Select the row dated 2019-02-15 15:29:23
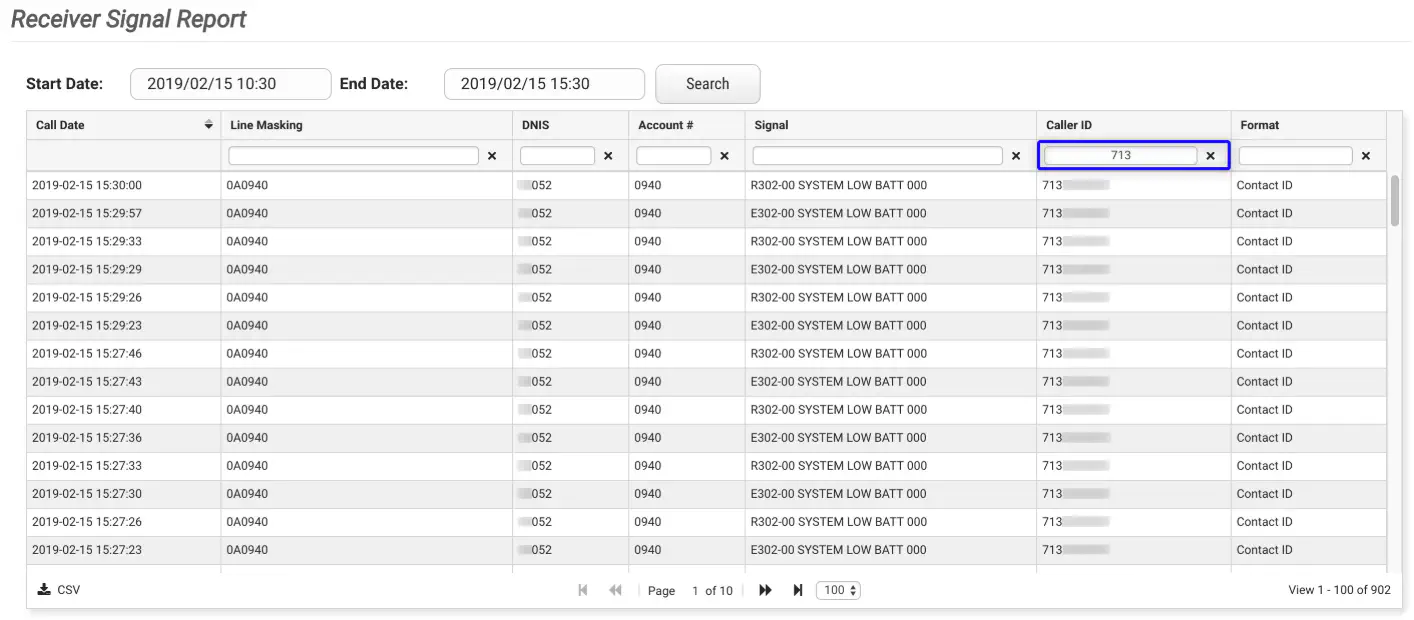Screen dimensions: 1414x620 pos(706,325)
